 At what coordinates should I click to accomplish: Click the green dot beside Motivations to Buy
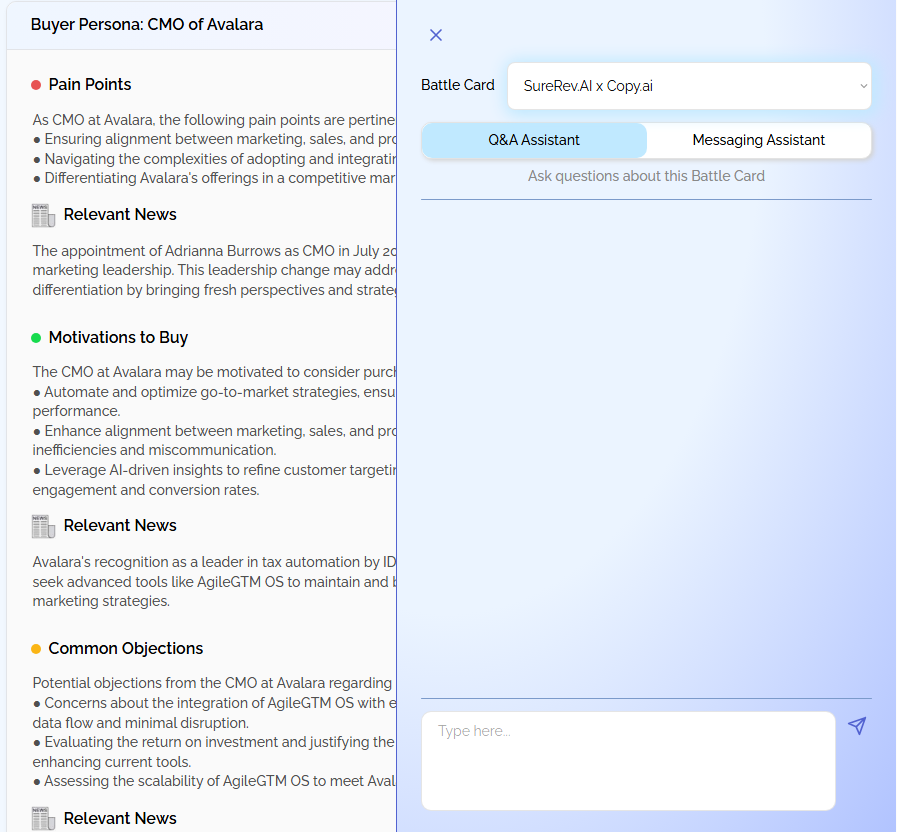36,338
